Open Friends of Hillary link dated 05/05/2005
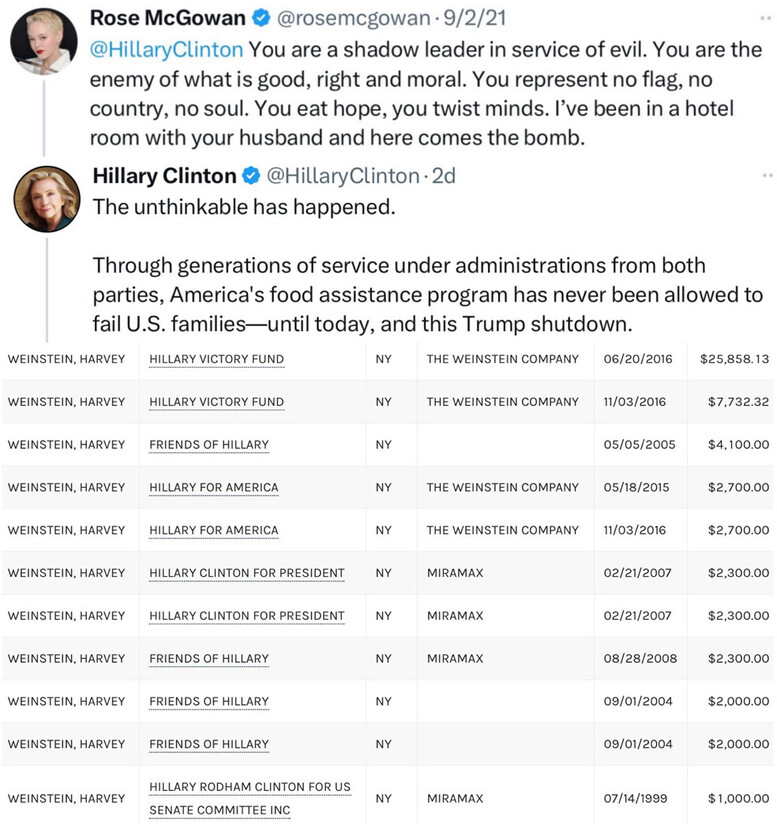This screenshot has height=824, width=777. point(209,444)
